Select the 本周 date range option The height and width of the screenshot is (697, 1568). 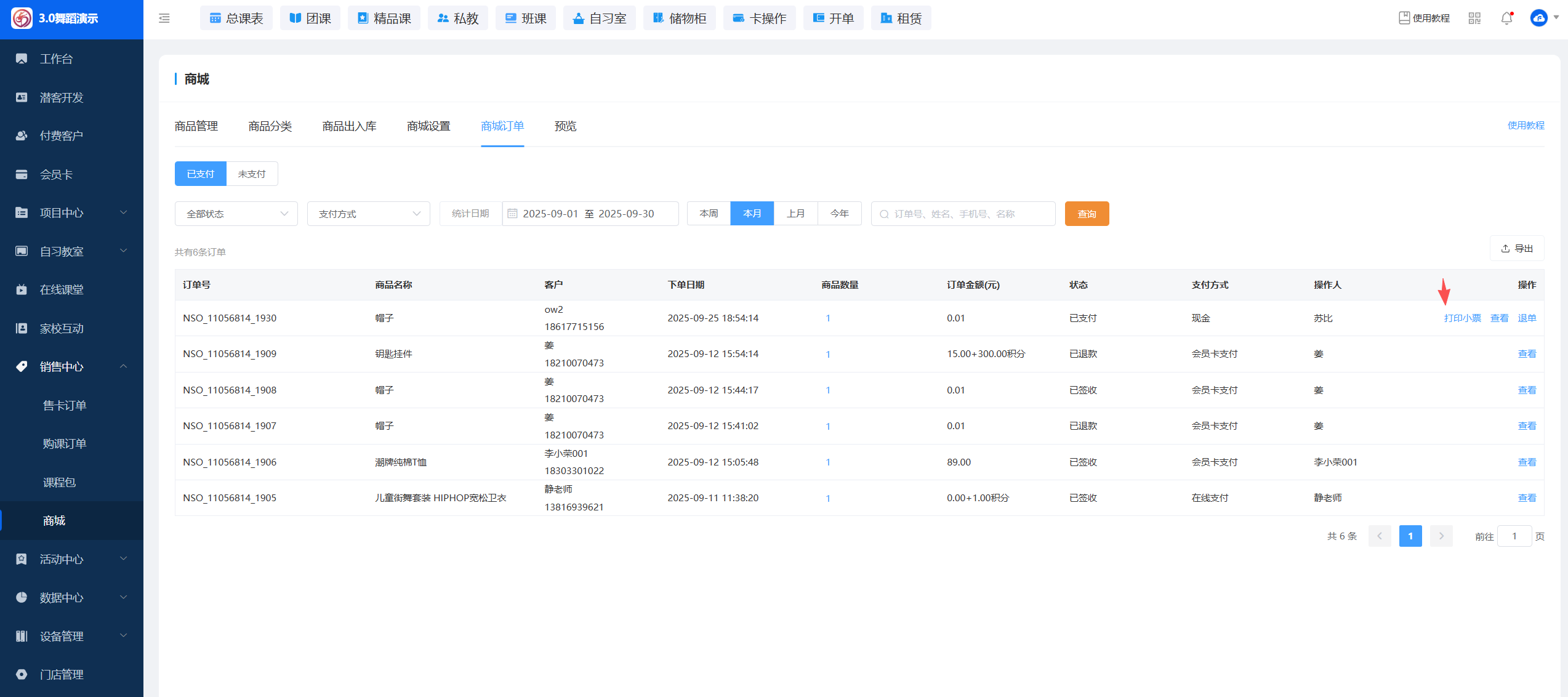709,214
